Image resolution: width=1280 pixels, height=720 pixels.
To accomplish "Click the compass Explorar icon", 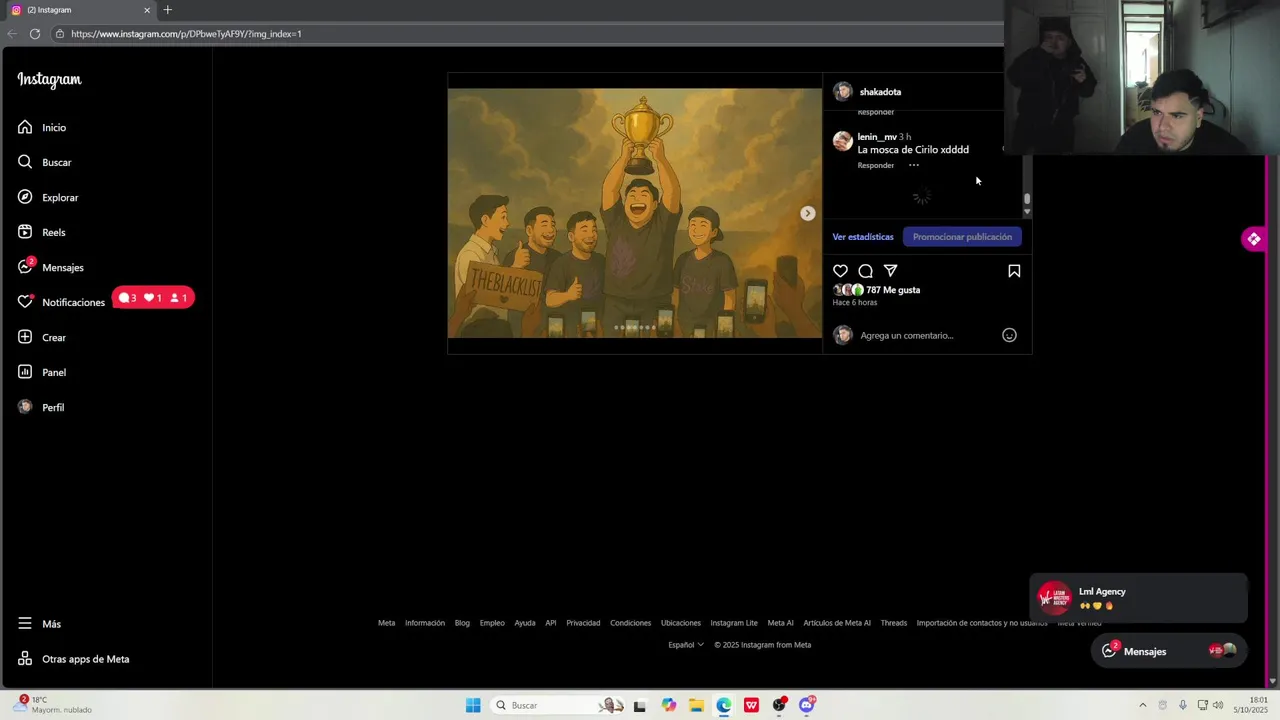I will point(25,197).
